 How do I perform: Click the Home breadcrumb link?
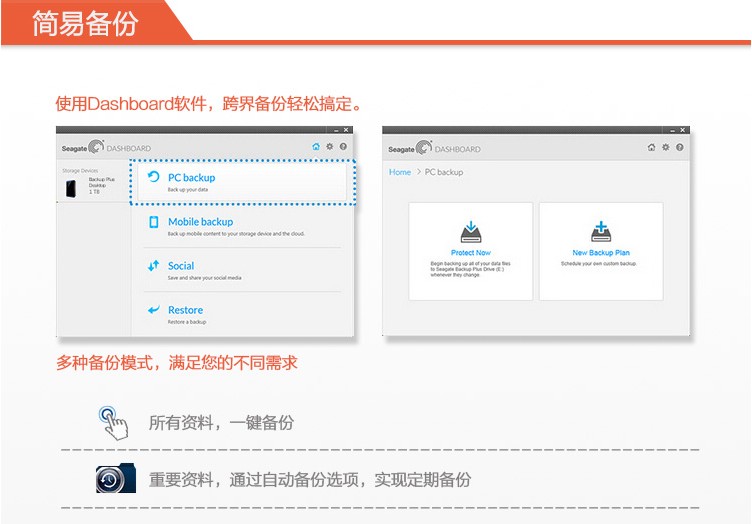click(400, 172)
